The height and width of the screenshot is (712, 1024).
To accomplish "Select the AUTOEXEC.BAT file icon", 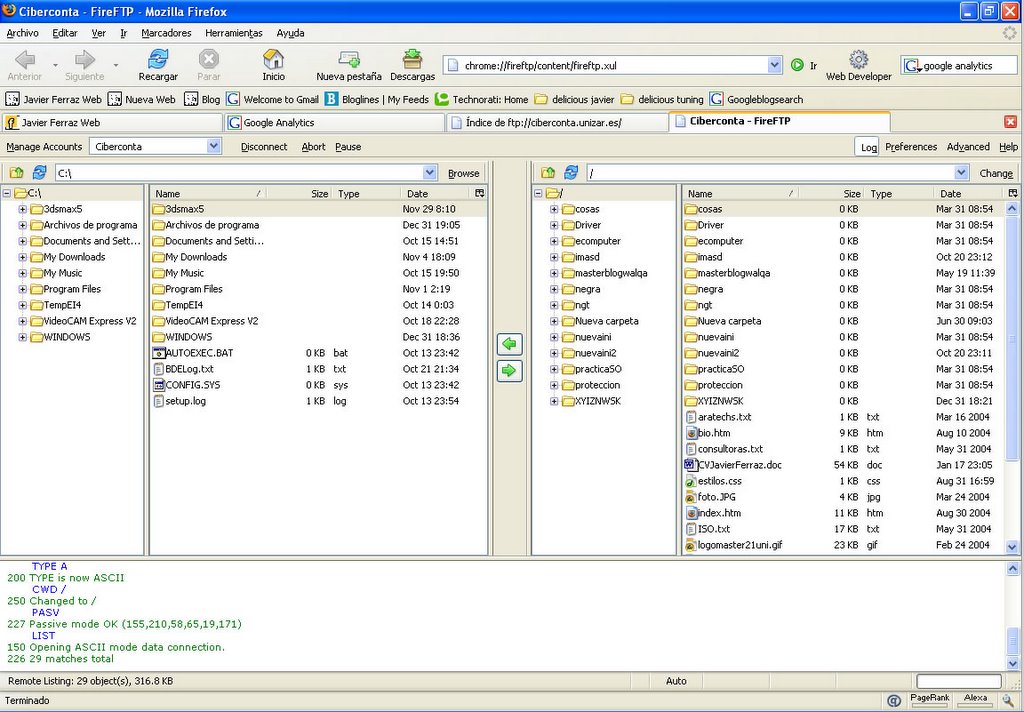I will click(158, 353).
